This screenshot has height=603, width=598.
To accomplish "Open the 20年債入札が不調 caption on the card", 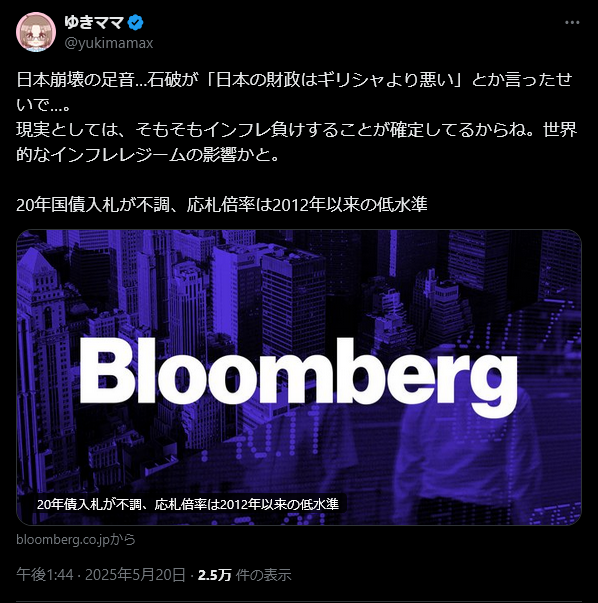I will 188,504.
